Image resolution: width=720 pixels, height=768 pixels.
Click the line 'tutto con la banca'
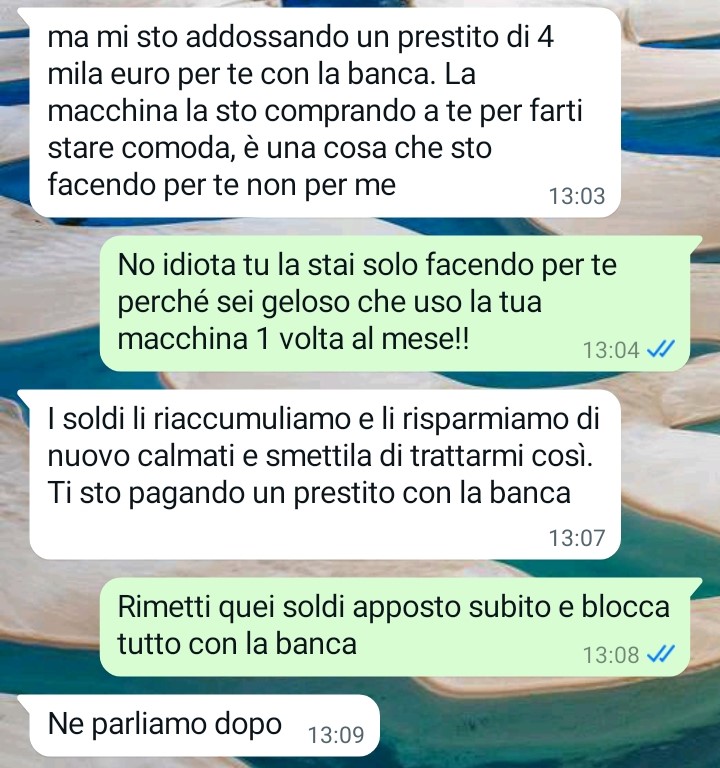(x=237, y=643)
